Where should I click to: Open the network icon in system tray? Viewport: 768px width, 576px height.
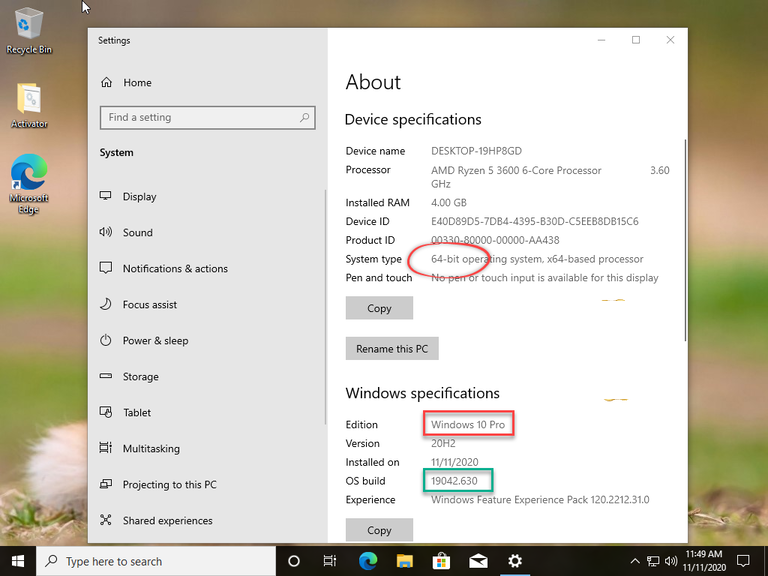pyautogui.click(x=653, y=561)
